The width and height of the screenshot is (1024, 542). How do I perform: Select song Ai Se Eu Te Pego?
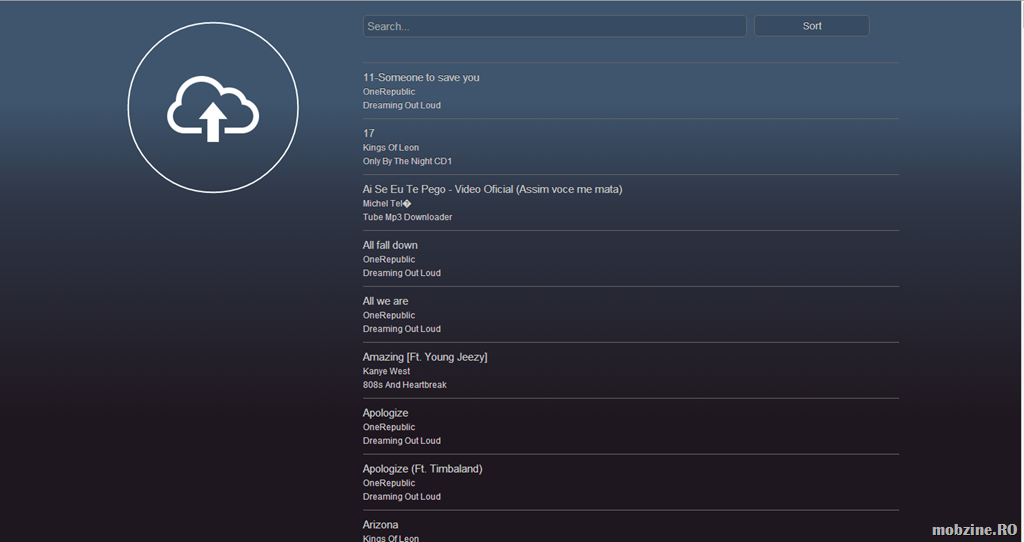pos(492,189)
